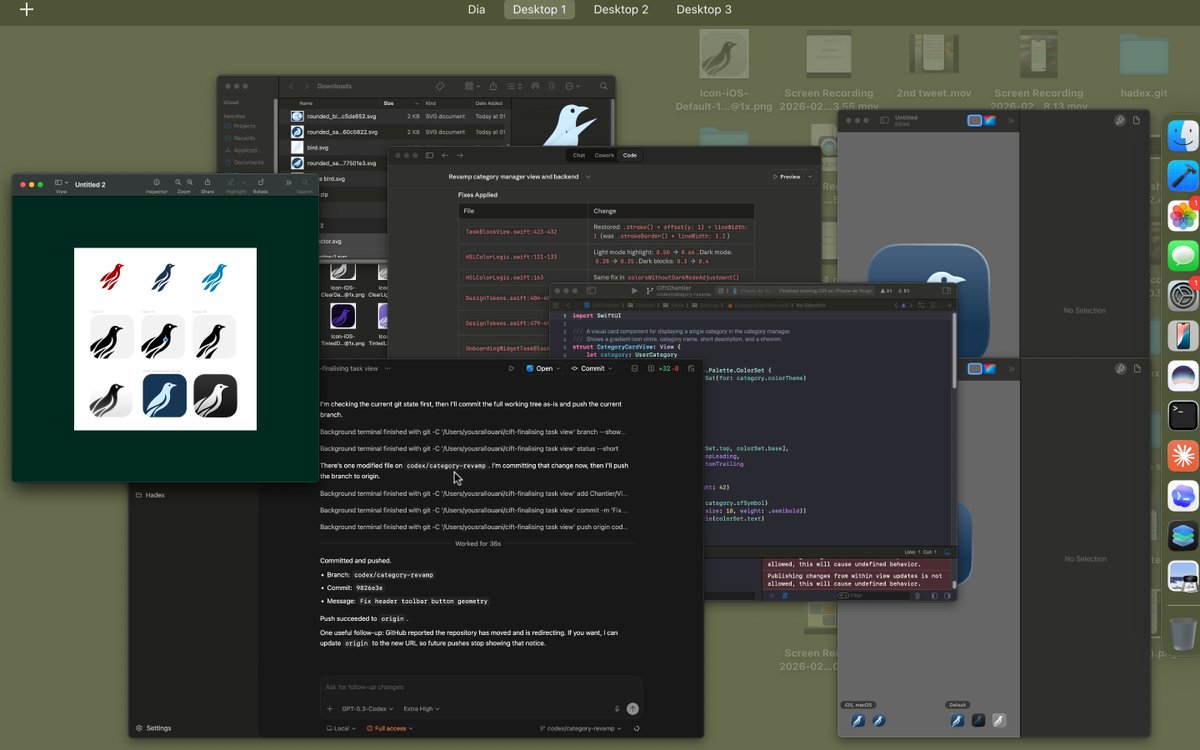
Task: Click the Rotate icon in the Preview toolbar
Action: point(260,184)
